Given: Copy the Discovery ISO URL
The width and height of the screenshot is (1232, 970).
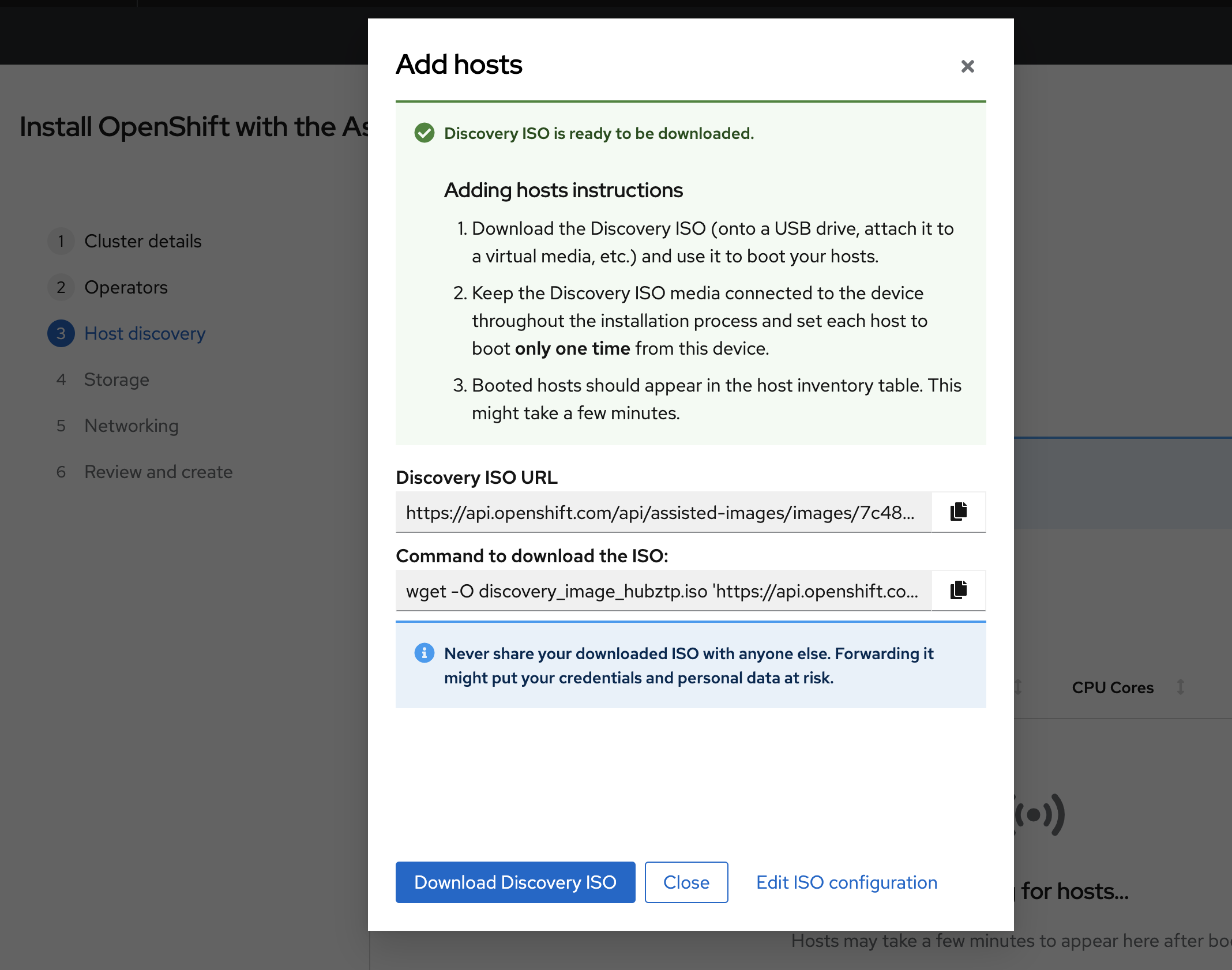Looking at the screenshot, I should [x=958, y=512].
